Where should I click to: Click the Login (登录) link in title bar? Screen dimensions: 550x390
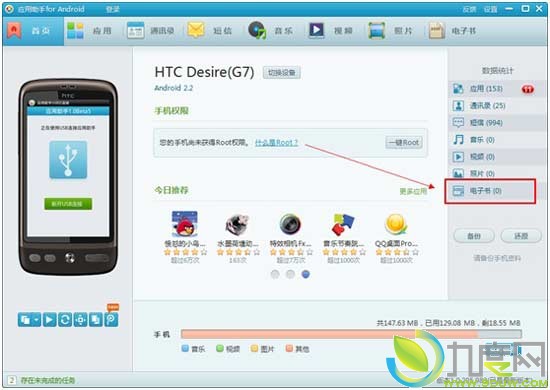point(113,9)
